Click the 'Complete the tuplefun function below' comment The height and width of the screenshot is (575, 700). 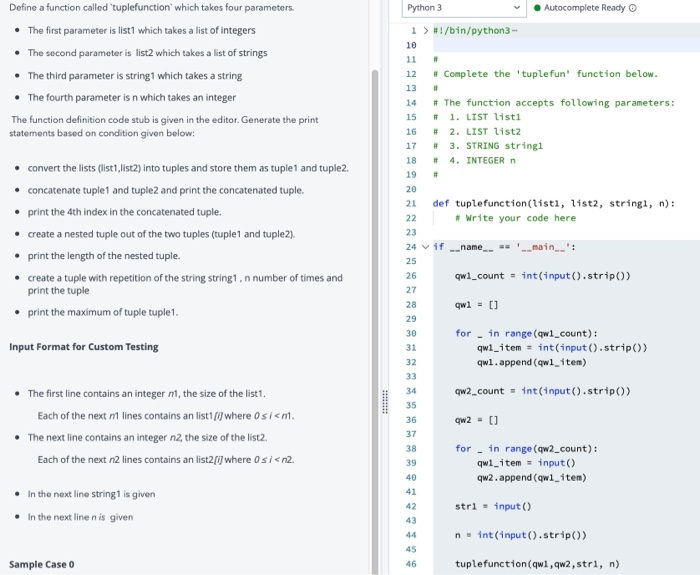[545, 74]
